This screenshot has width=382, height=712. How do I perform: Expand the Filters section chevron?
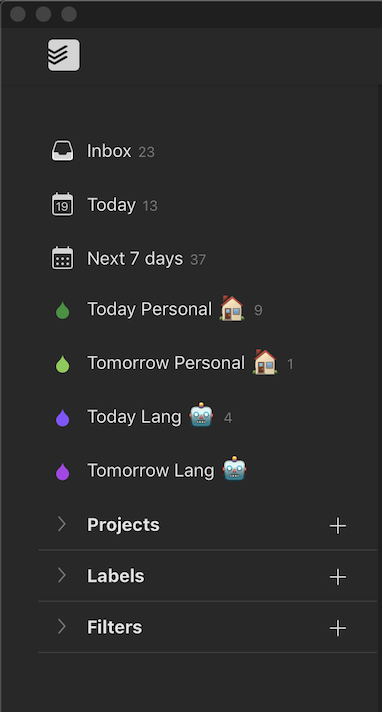click(x=62, y=627)
